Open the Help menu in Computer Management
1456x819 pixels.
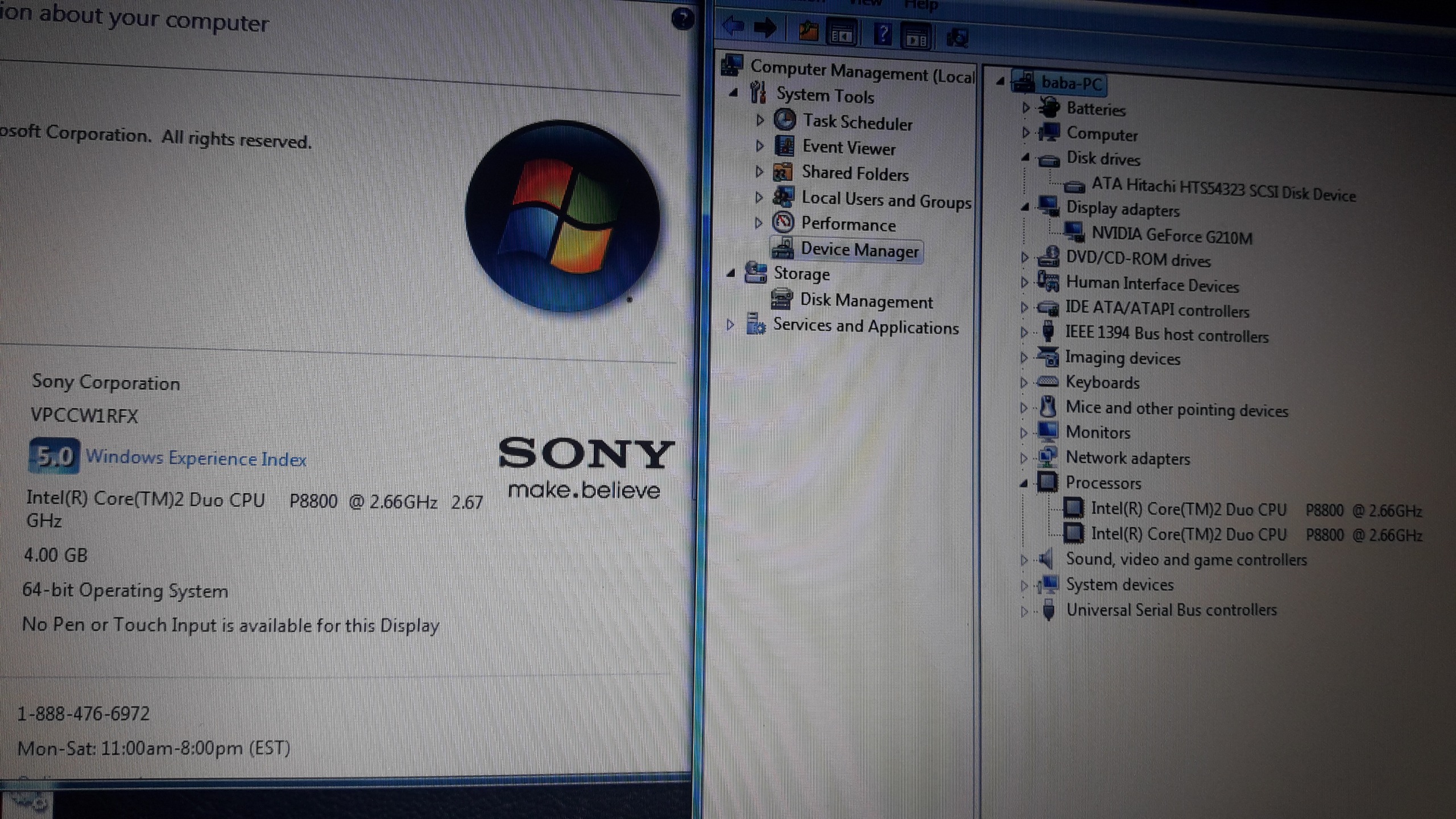[x=921, y=5]
